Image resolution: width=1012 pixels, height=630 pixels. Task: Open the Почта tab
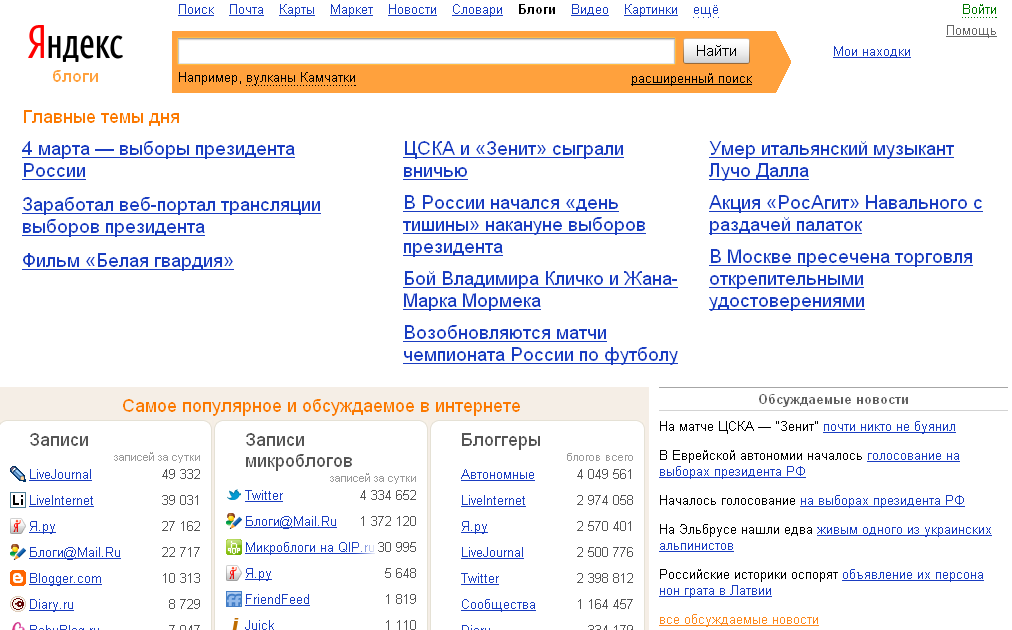(x=247, y=10)
